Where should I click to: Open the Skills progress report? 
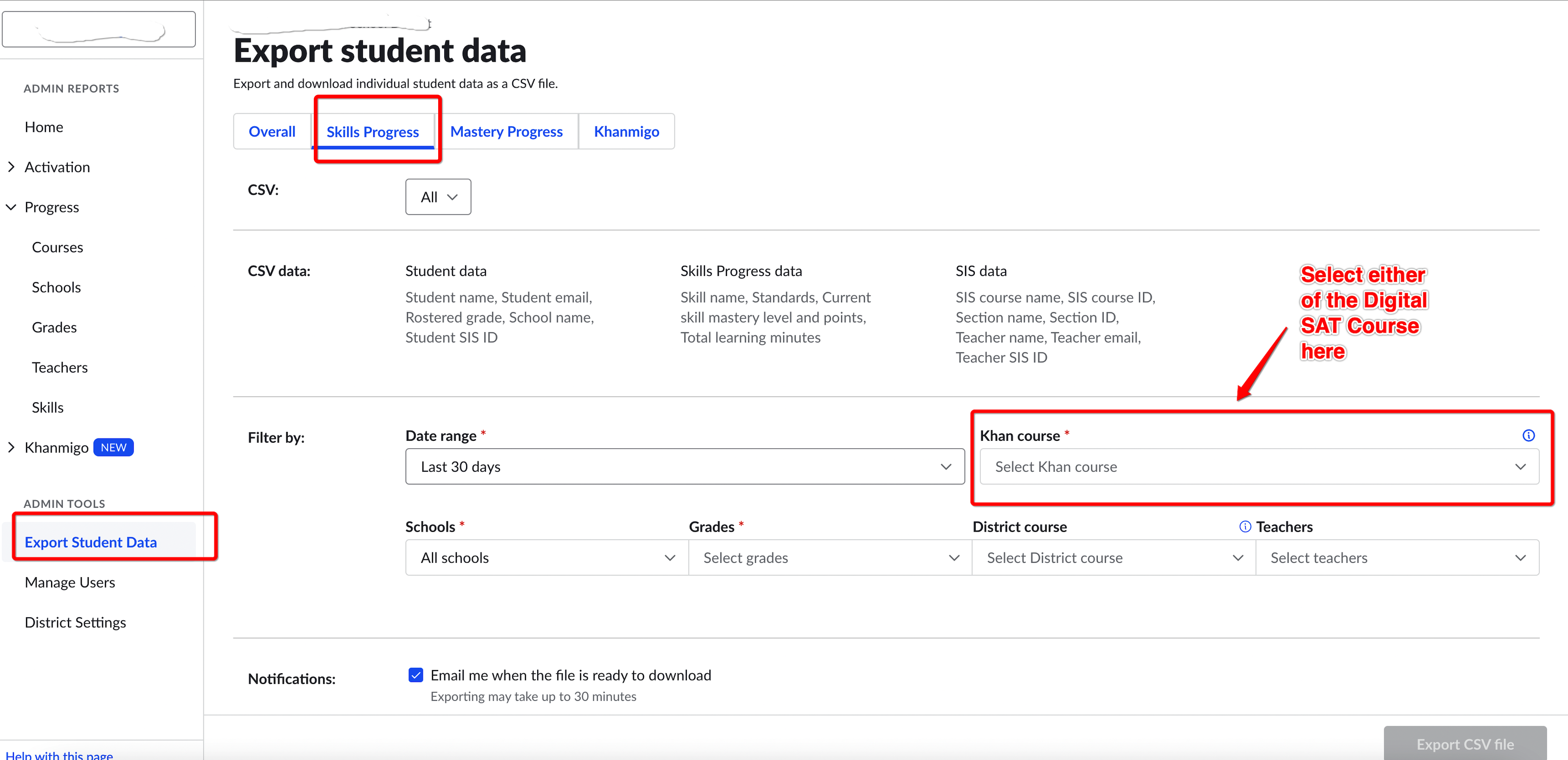pyautogui.click(x=47, y=408)
